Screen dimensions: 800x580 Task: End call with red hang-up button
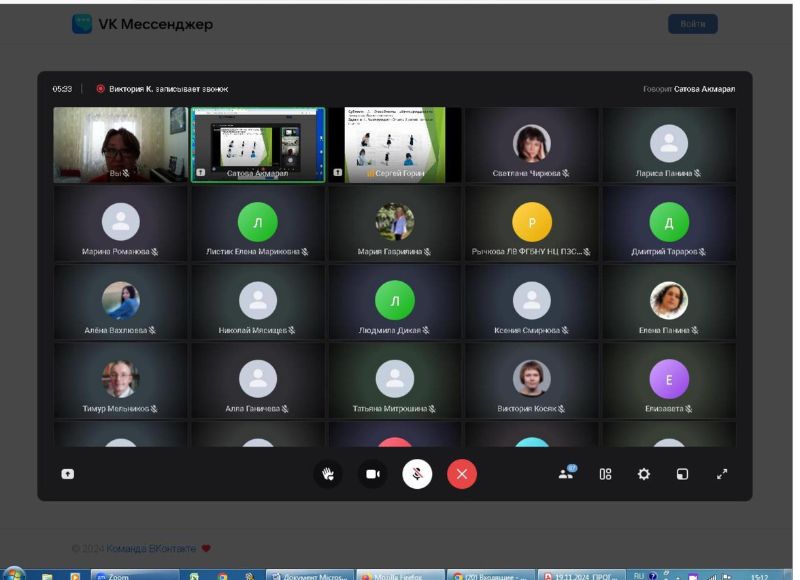click(x=461, y=474)
